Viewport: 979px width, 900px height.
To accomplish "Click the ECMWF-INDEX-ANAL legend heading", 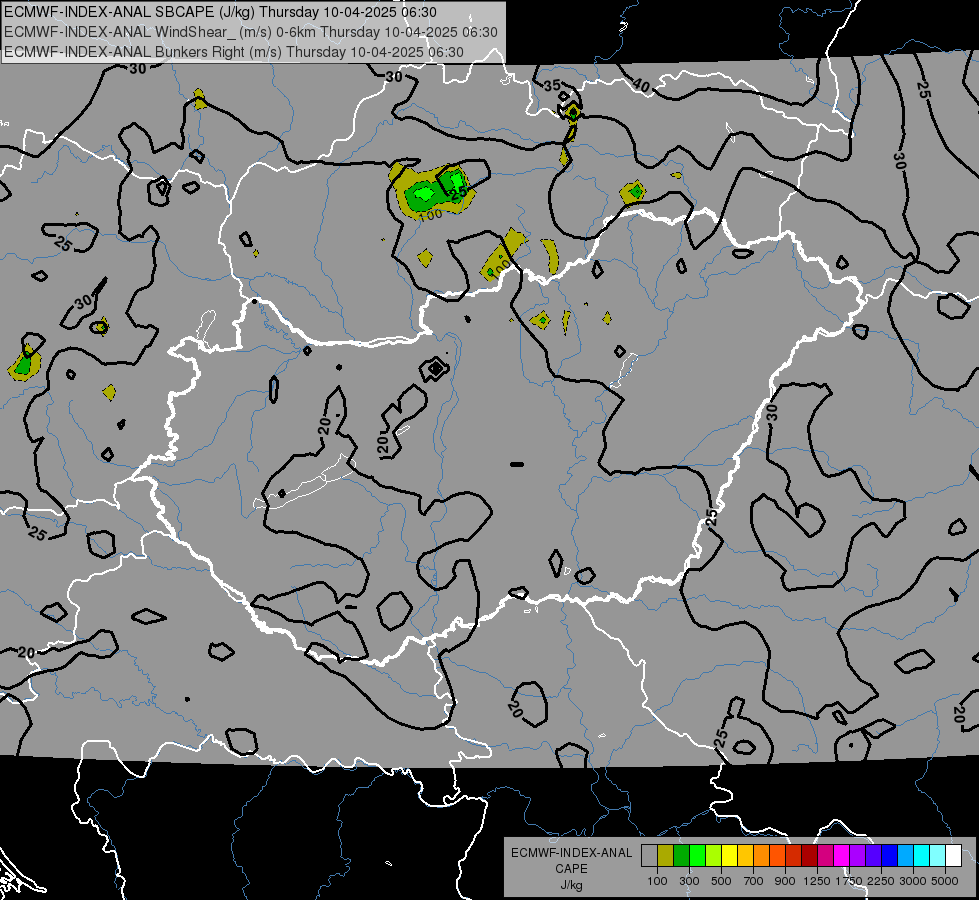I will (x=571, y=853).
